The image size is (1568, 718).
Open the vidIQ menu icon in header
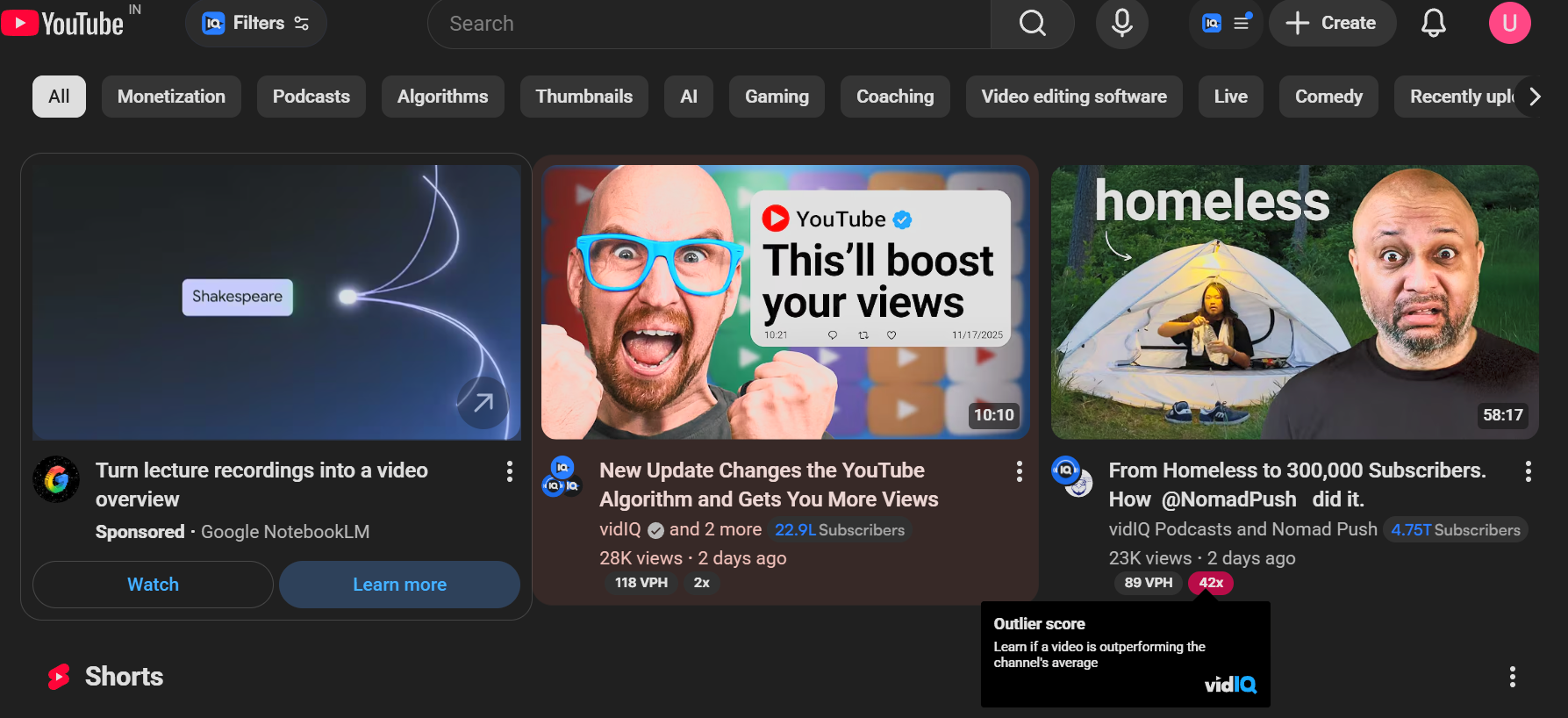coord(1226,23)
